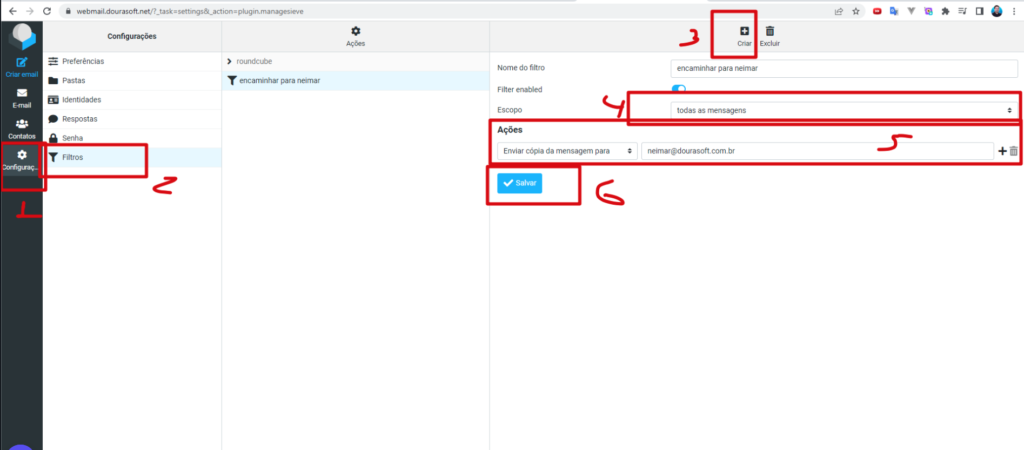1024x450 pixels.
Task: Click the Nome do filtro text field
Action: (x=843, y=68)
